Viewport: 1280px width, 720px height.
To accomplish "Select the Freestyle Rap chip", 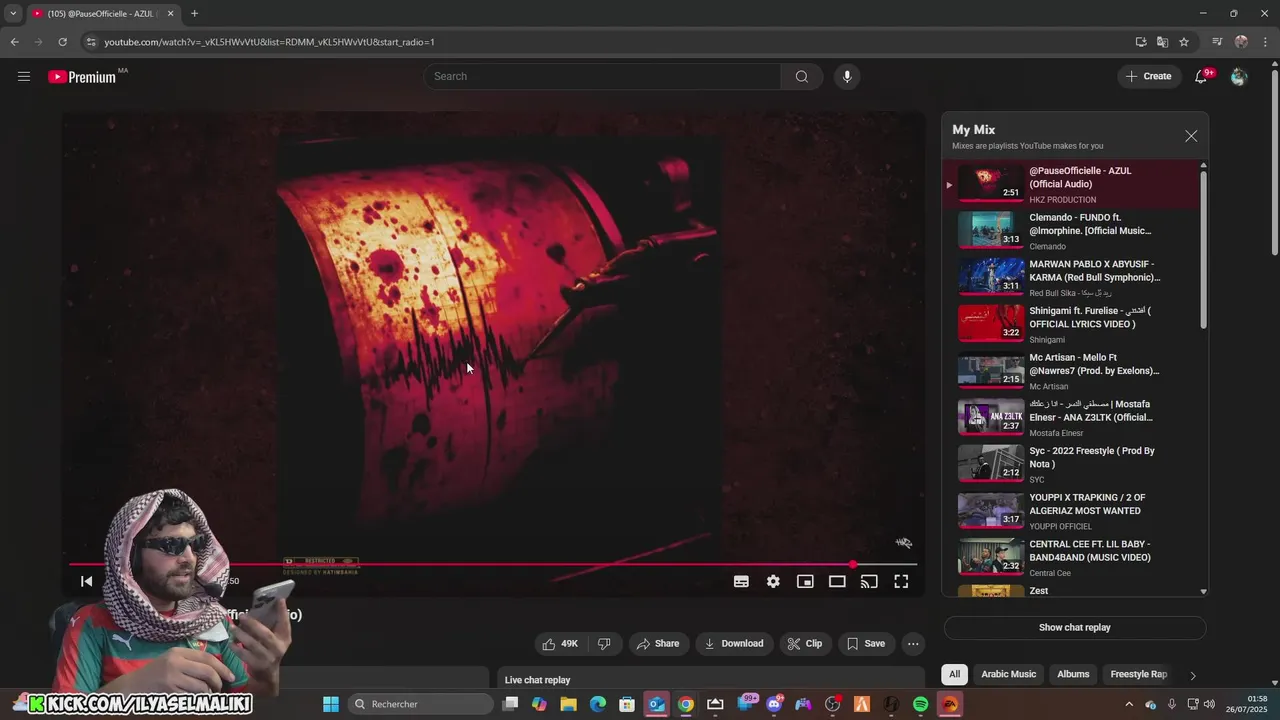I will pyautogui.click(x=1138, y=674).
